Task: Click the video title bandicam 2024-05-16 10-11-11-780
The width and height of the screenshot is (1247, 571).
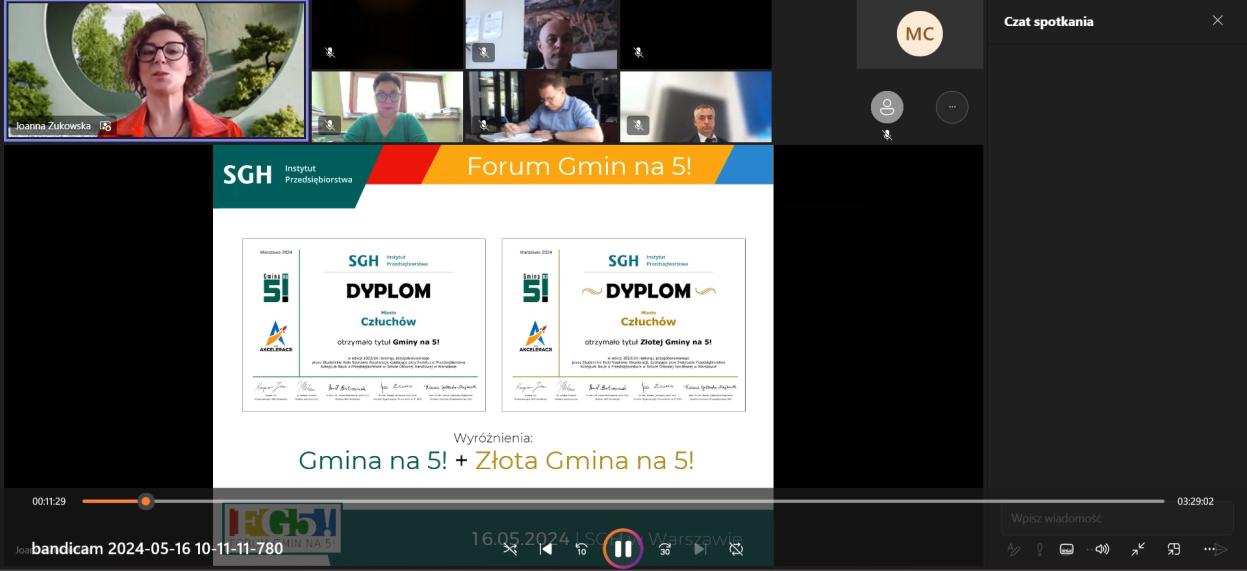Action: (x=157, y=548)
